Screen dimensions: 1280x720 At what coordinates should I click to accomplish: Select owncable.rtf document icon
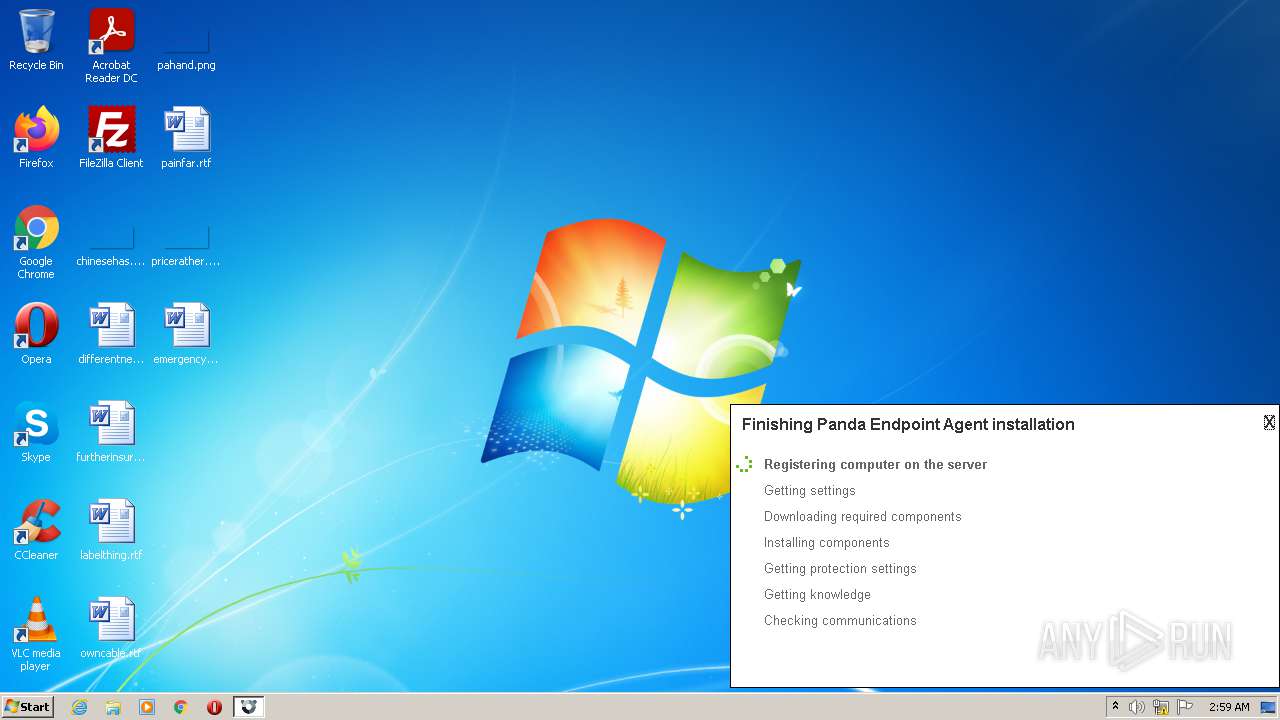pyautogui.click(x=111, y=627)
